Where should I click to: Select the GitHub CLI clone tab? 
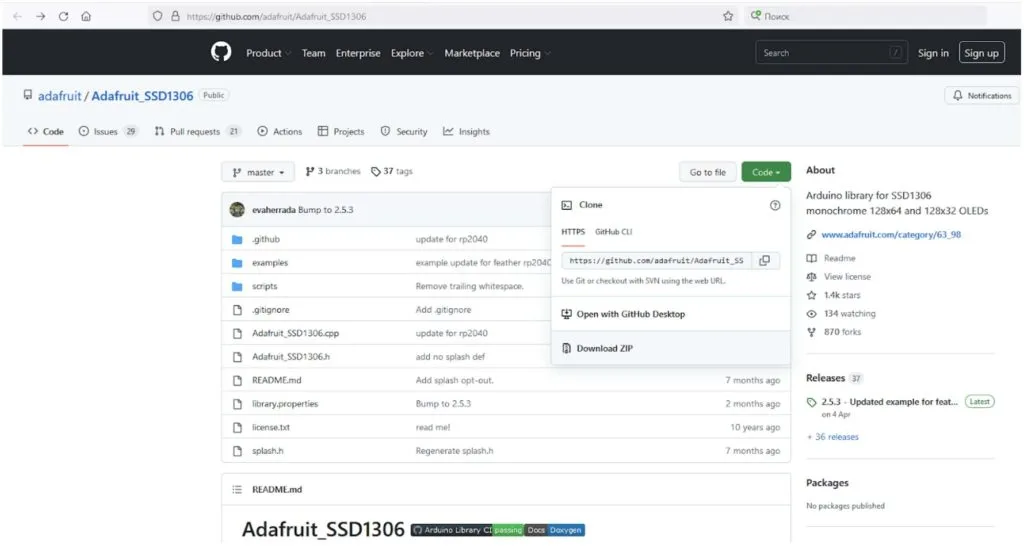[x=613, y=231]
